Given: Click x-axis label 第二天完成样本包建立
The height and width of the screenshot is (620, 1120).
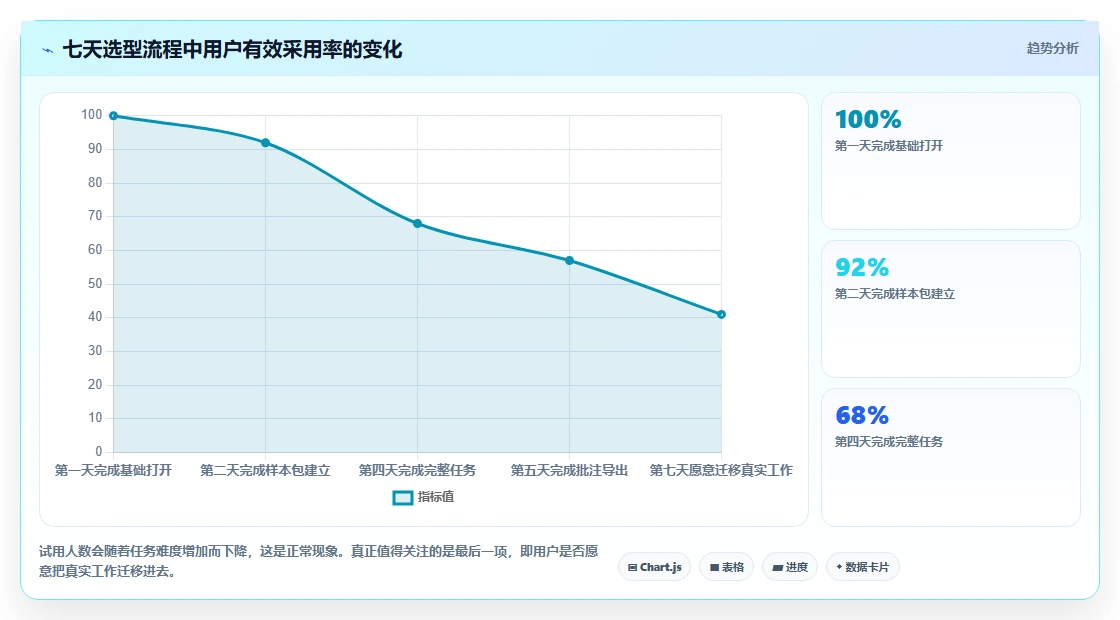Looking at the screenshot, I should 266,470.
